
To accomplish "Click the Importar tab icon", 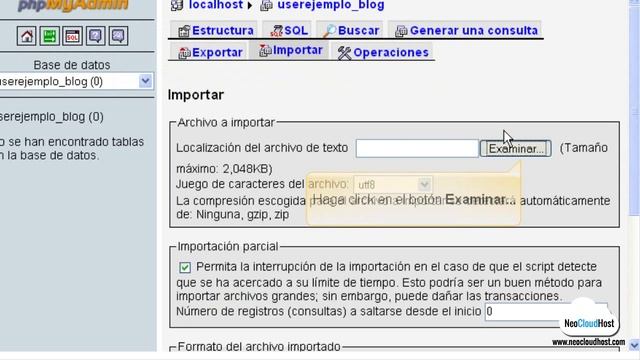I will click(265, 50).
